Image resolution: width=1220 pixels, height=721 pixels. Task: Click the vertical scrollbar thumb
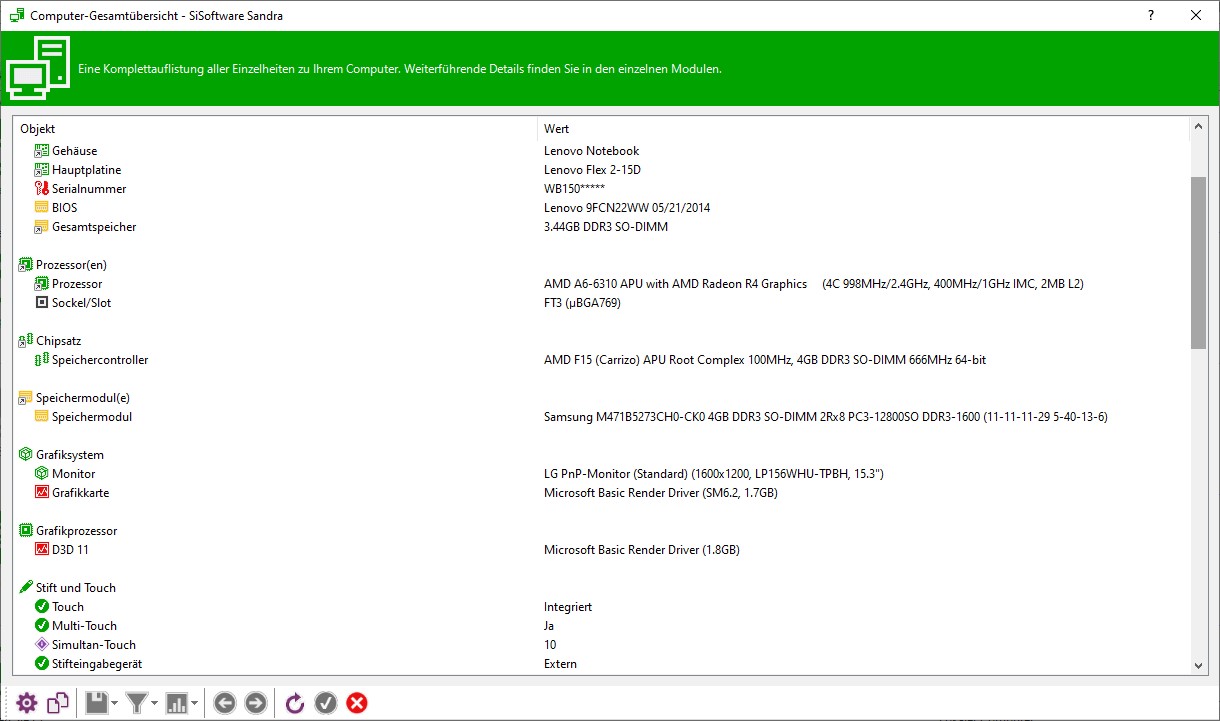pyautogui.click(x=1198, y=262)
